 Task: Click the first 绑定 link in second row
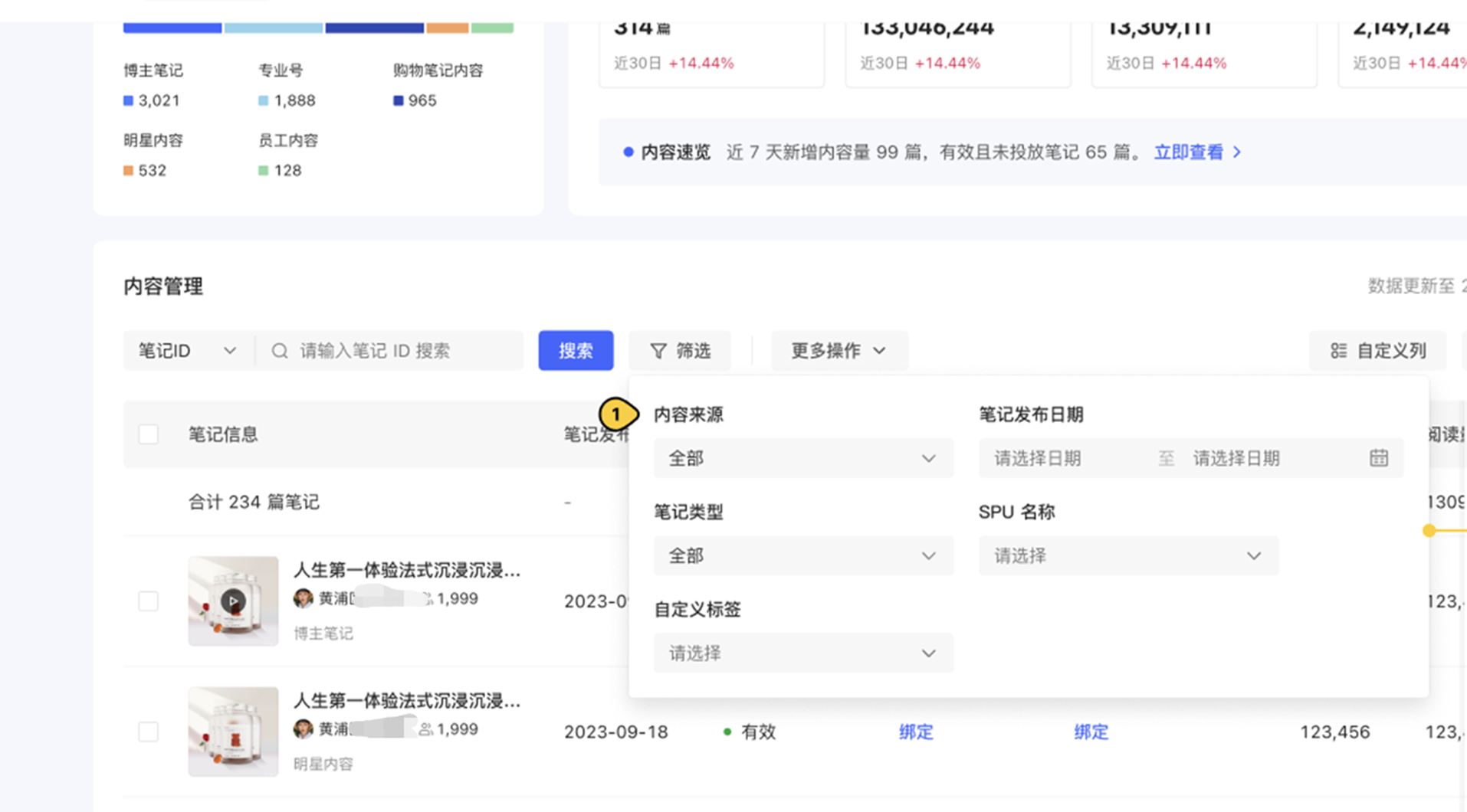coord(916,732)
